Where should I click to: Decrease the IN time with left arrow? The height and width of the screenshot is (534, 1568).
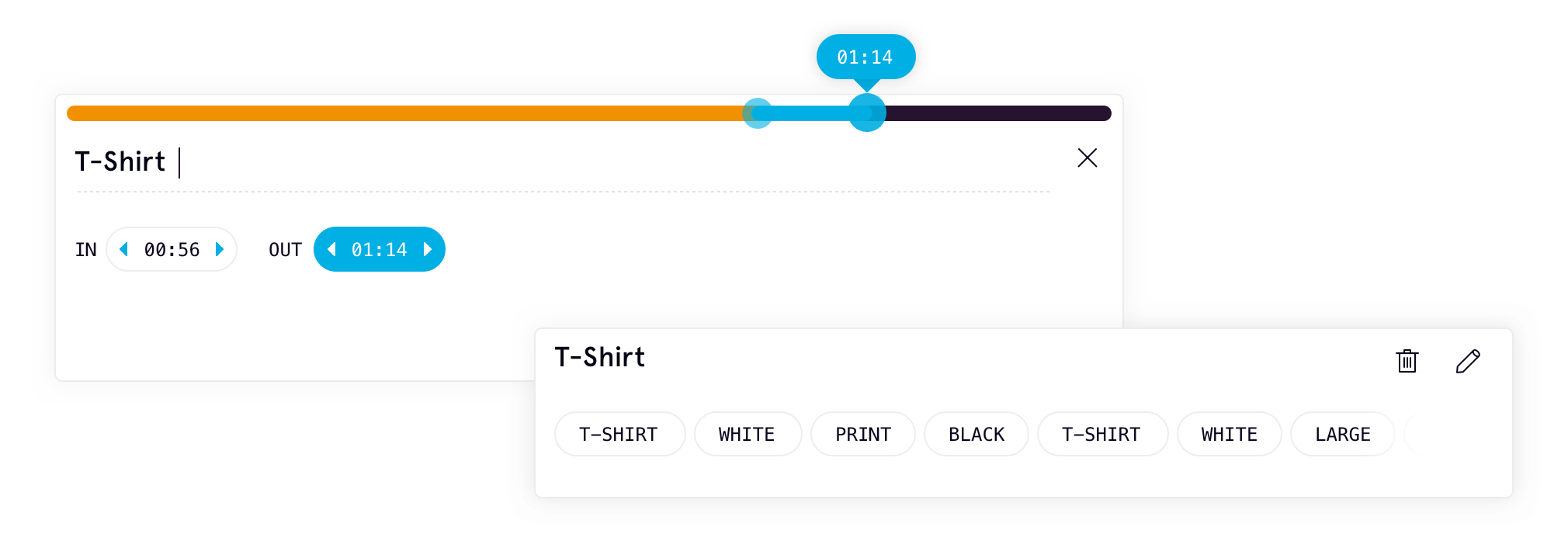click(123, 249)
